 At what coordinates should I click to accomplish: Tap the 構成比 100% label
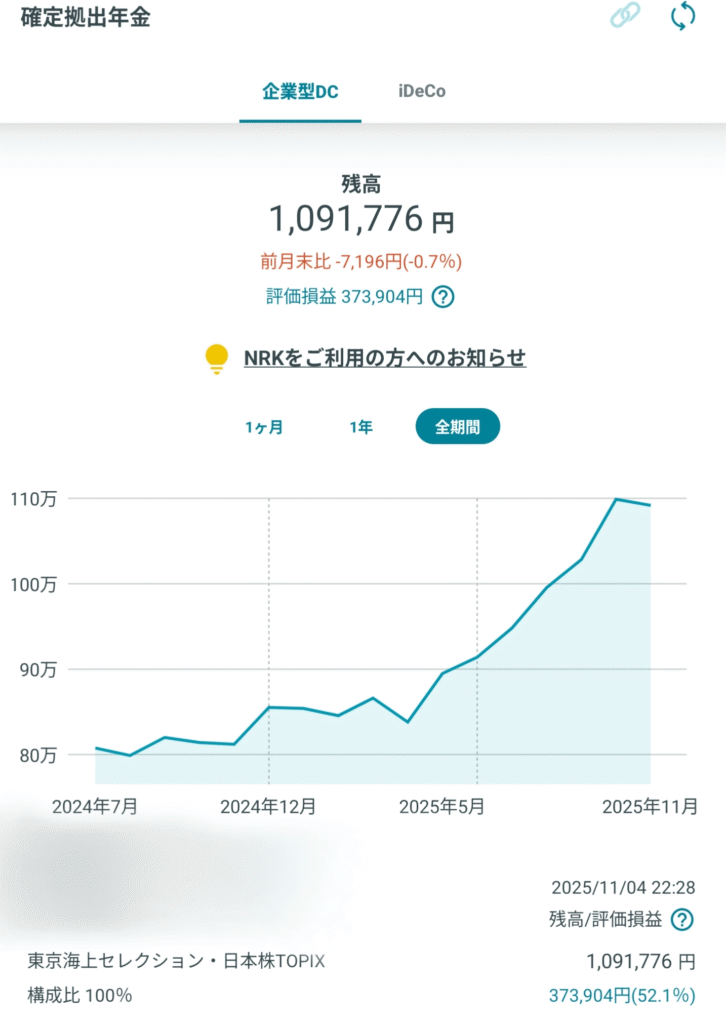79,996
